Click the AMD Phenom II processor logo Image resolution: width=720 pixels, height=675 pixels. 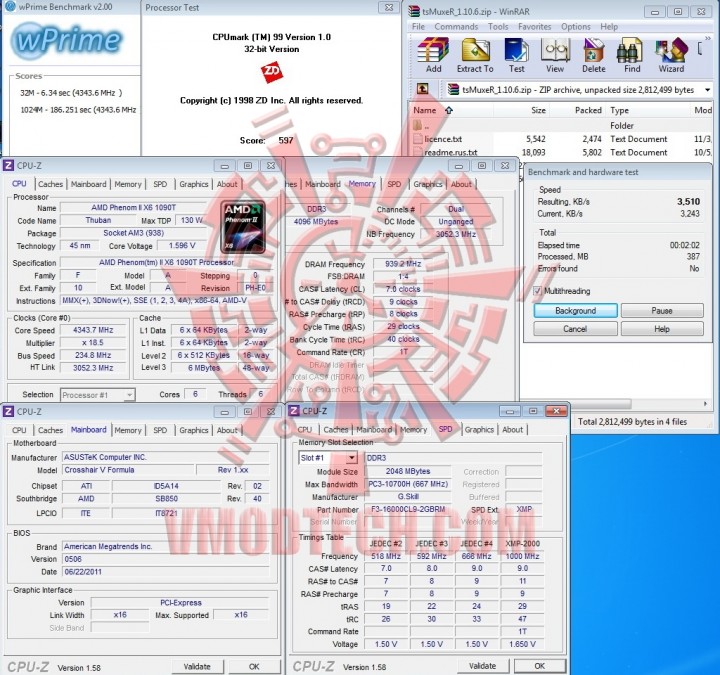click(243, 227)
